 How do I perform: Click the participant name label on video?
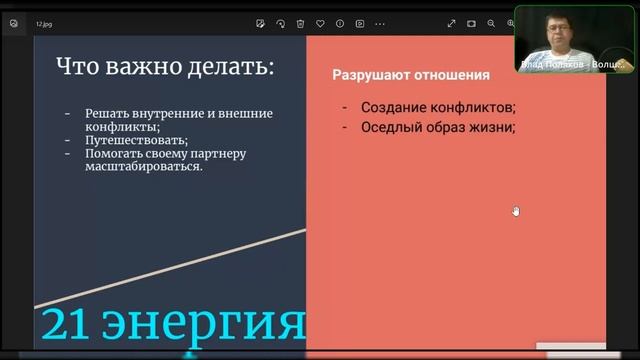[572, 64]
